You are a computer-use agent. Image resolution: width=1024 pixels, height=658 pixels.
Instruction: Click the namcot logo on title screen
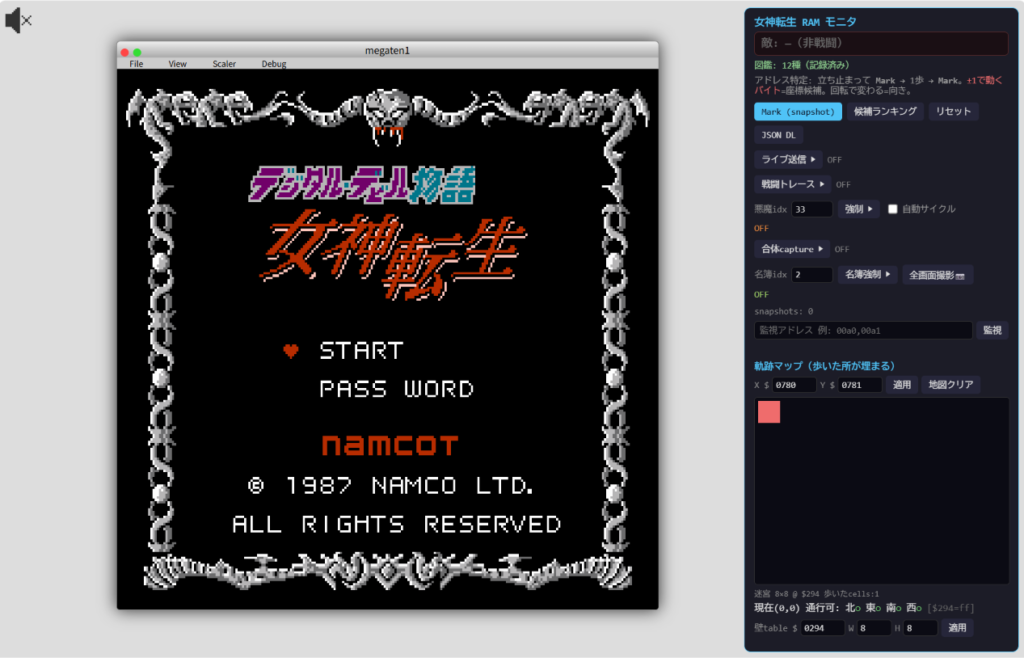click(390, 445)
